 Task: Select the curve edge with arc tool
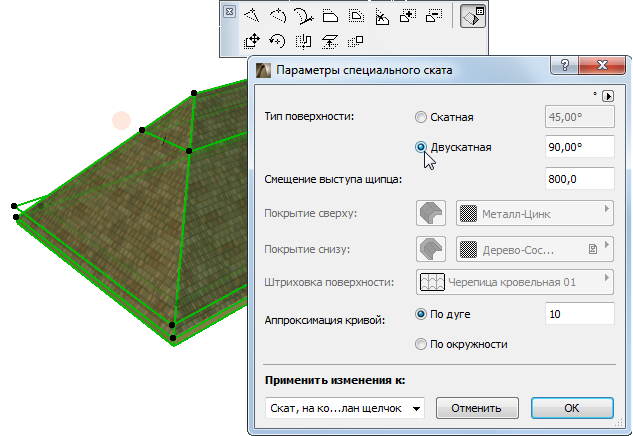[278, 16]
